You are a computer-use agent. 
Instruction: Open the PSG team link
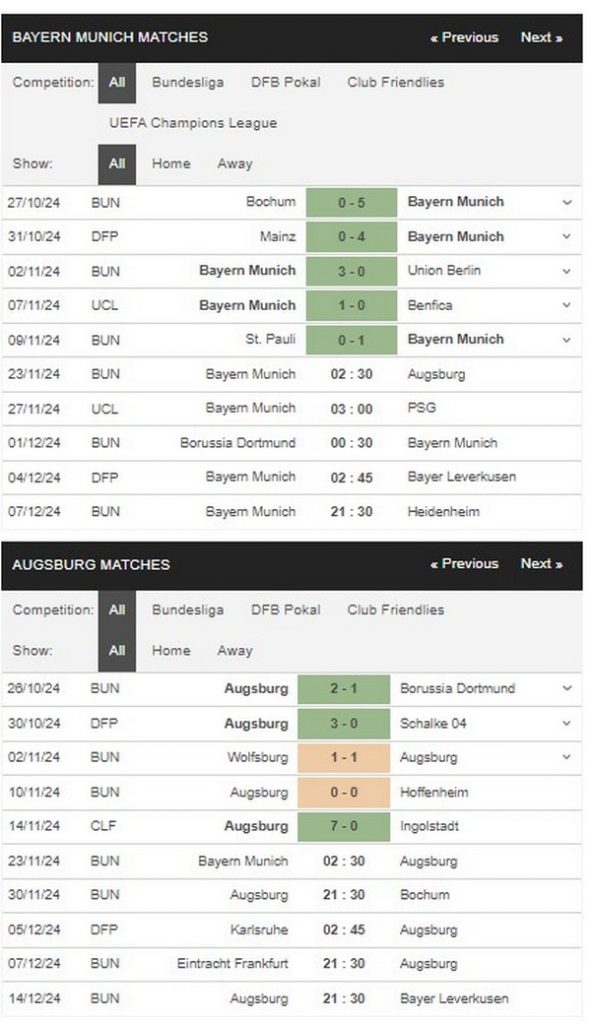pyautogui.click(x=421, y=408)
